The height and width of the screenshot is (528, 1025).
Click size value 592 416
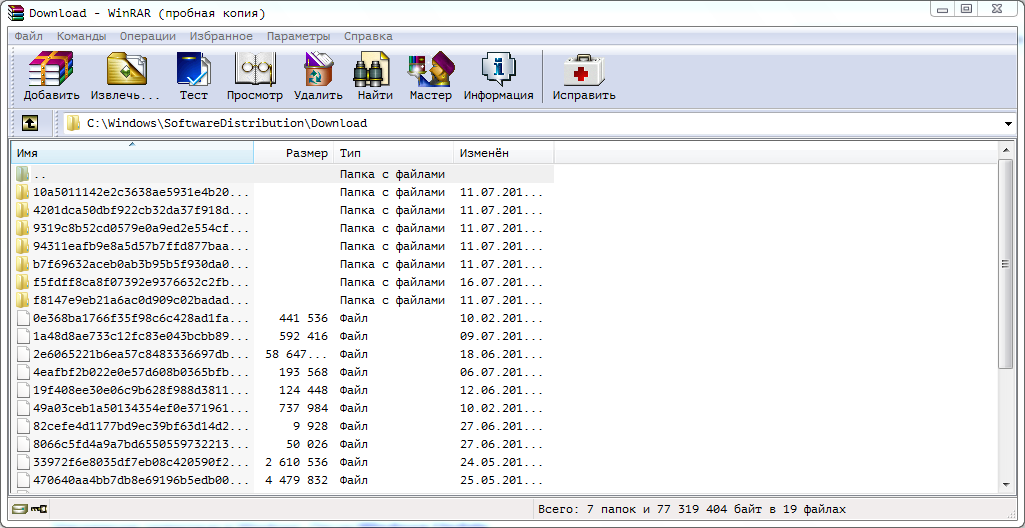(x=303, y=337)
